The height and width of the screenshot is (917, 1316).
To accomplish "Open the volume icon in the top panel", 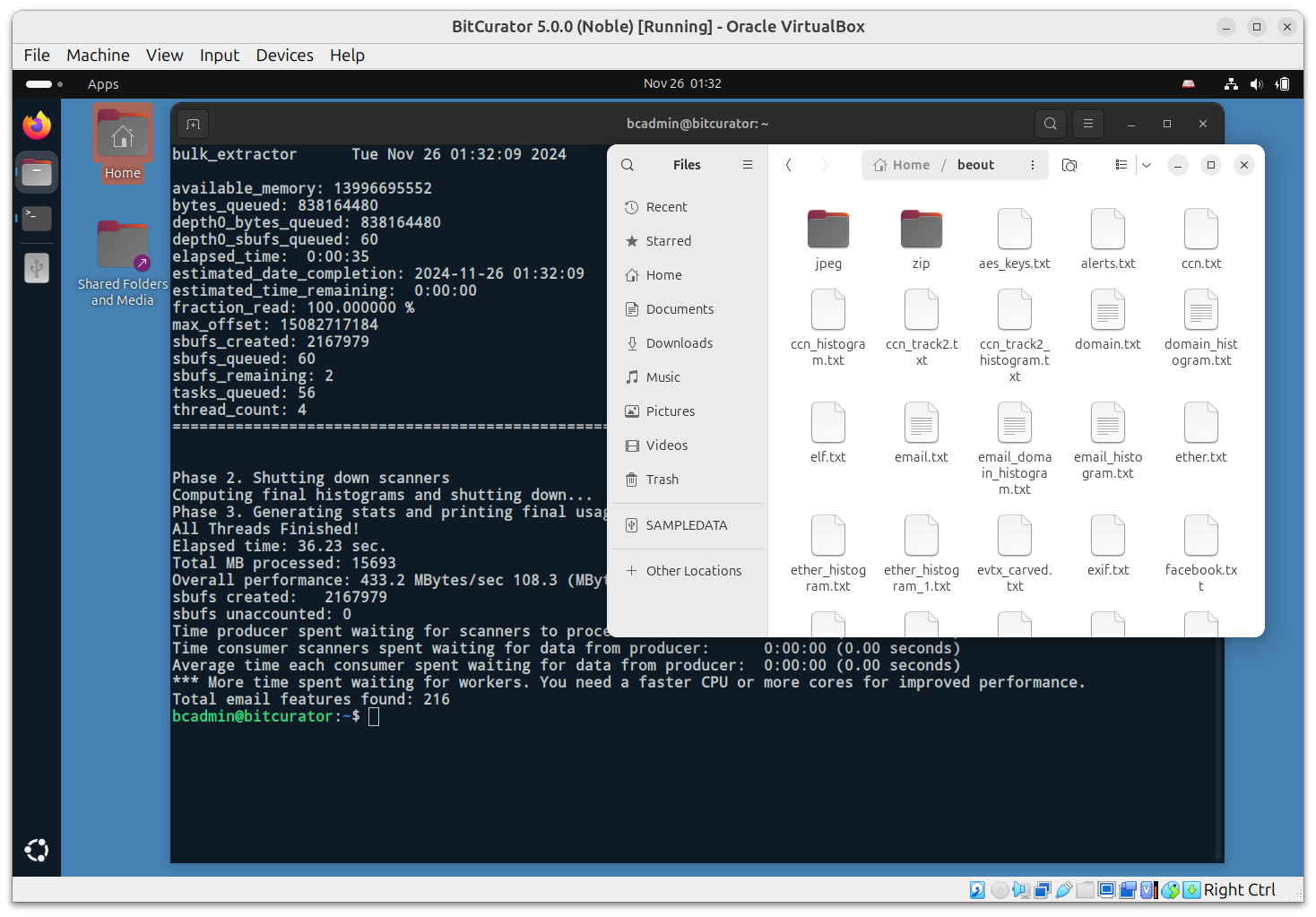I will tap(1257, 84).
